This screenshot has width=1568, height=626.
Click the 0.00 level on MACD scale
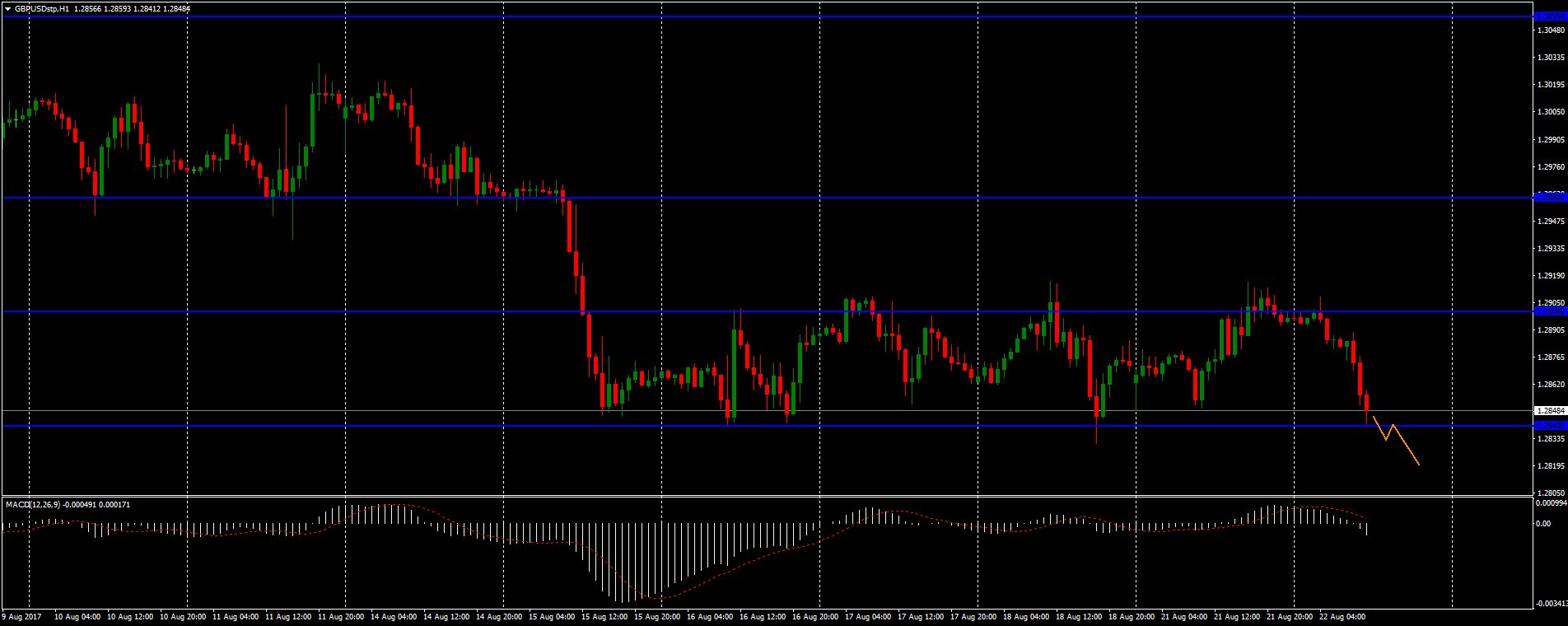1542,524
